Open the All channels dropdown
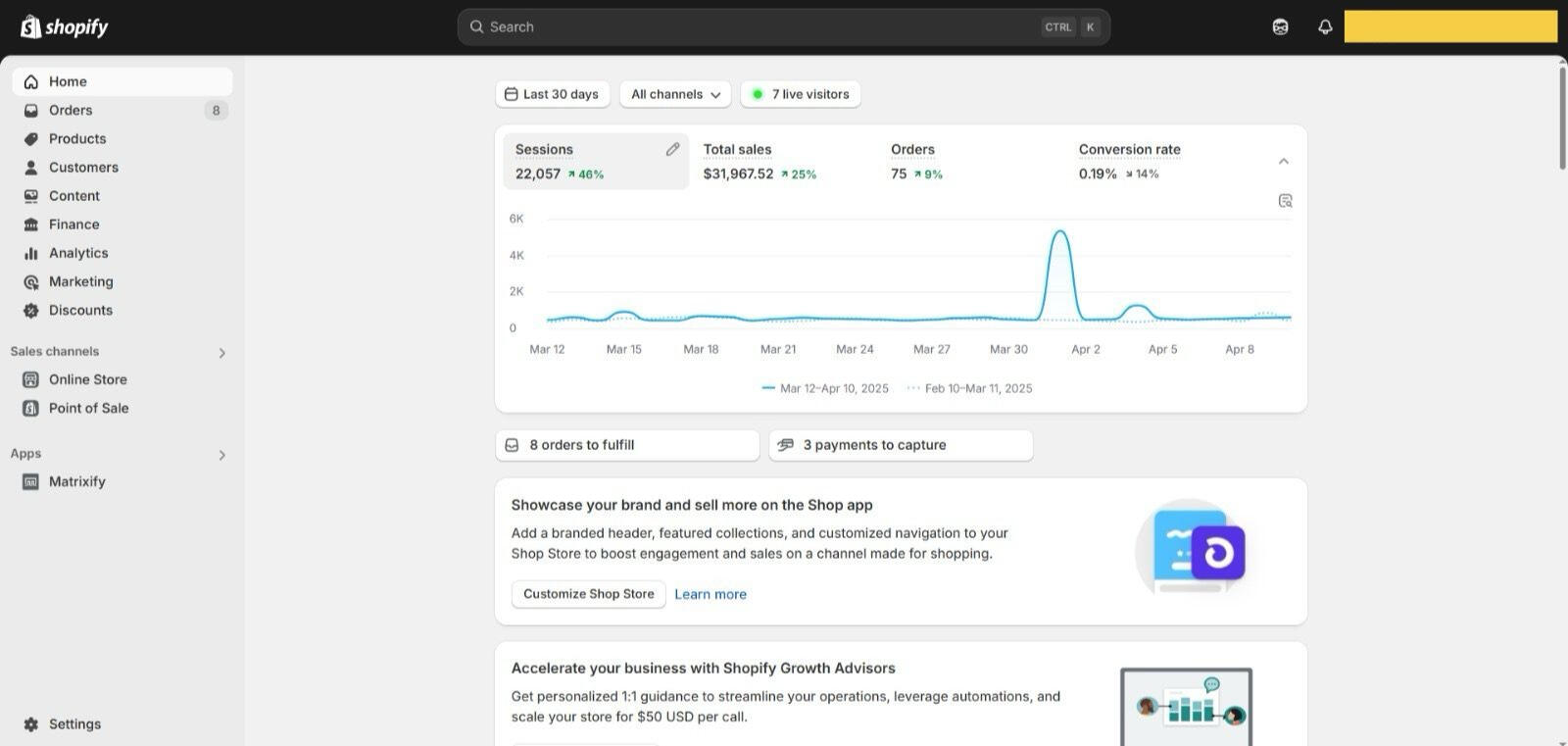Screen dimensions: 1568x746 (x=675, y=94)
